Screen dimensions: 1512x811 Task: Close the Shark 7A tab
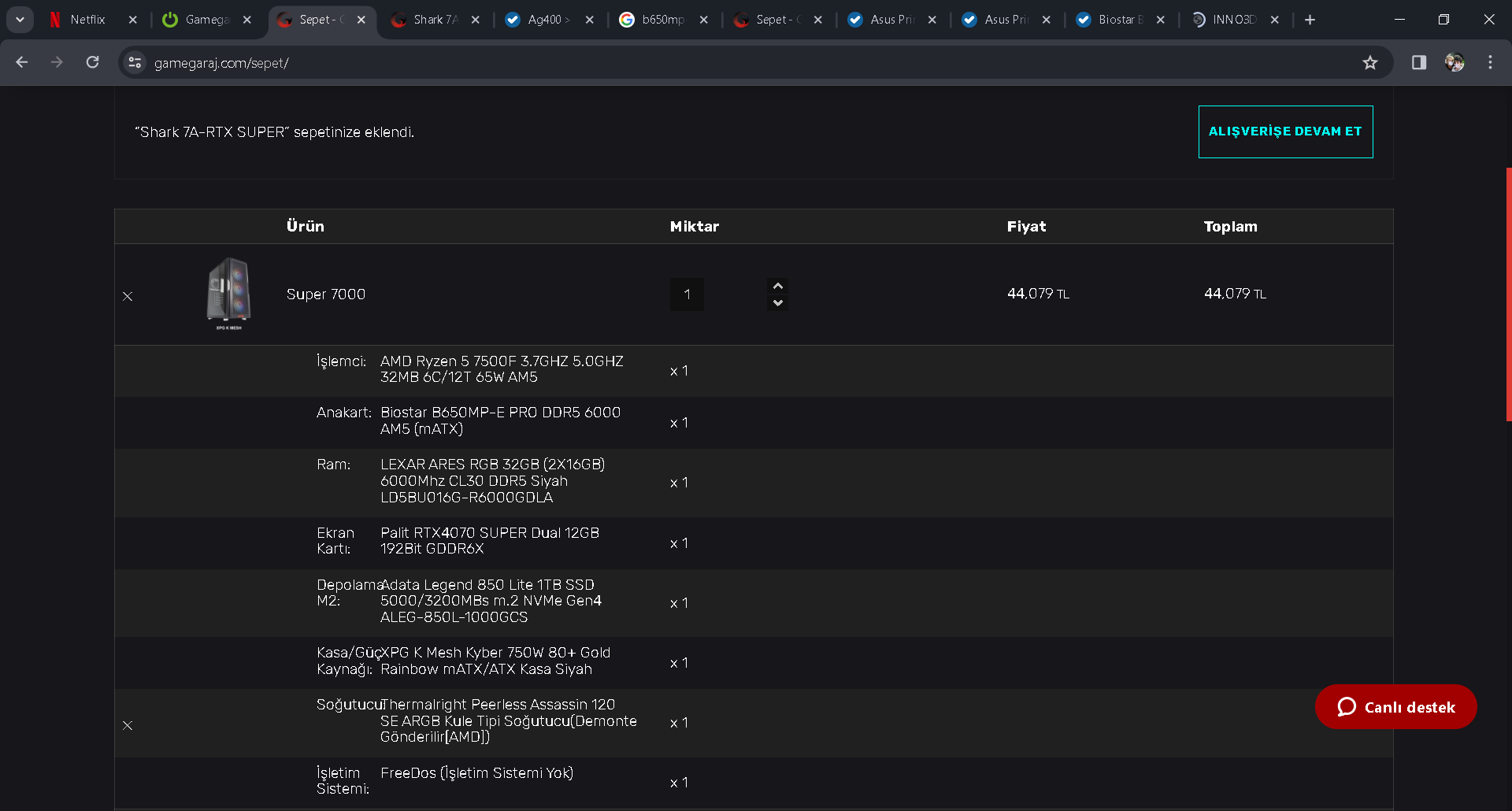point(476,20)
